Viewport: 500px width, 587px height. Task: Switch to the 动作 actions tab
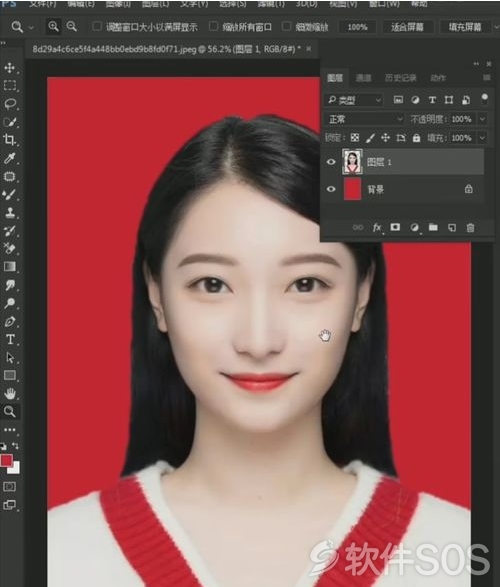[x=438, y=77]
